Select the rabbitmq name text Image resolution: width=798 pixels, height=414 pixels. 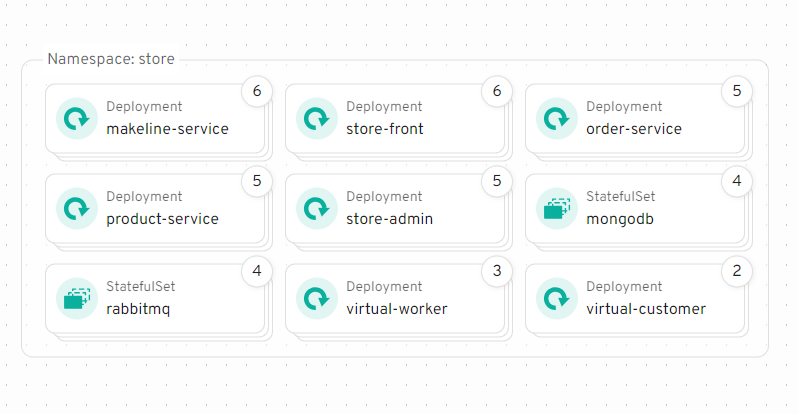pyautogui.click(x=138, y=310)
